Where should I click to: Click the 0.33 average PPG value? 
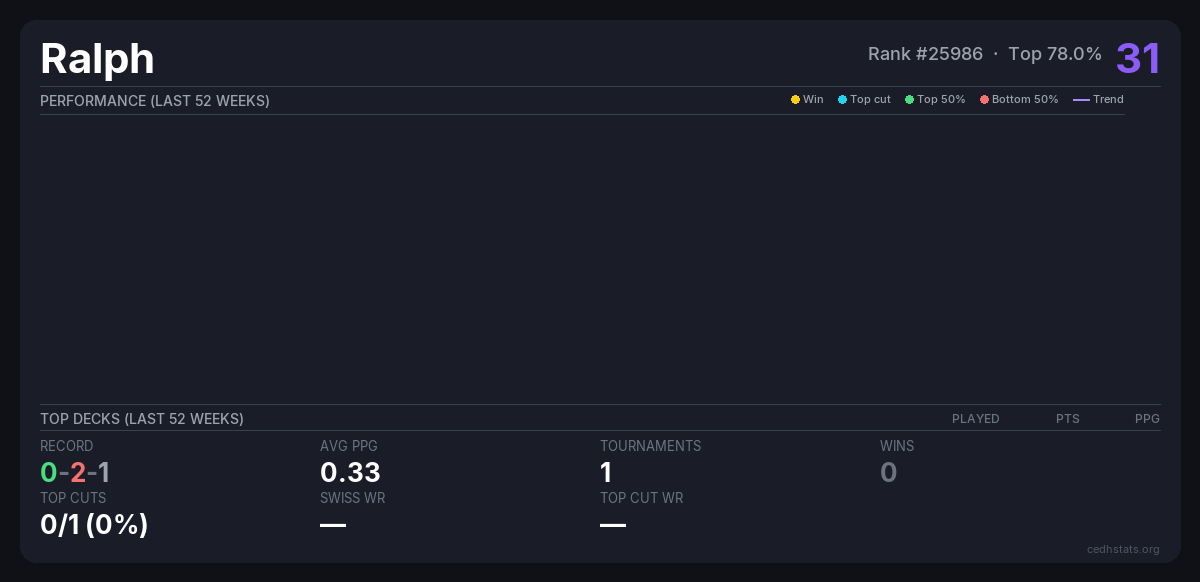[350, 472]
